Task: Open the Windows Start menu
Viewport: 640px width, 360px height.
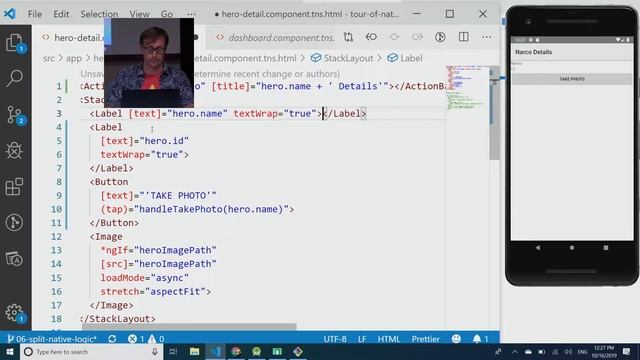Action: click(10, 351)
